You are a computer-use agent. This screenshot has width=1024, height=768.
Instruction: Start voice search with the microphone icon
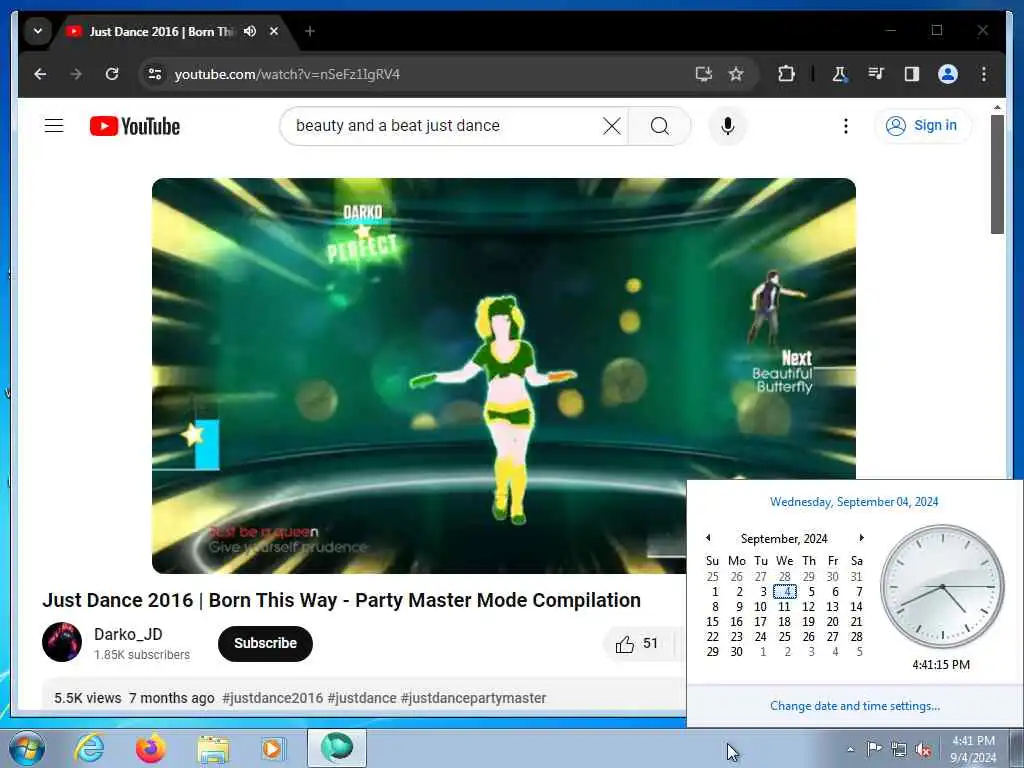tap(728, 125)
